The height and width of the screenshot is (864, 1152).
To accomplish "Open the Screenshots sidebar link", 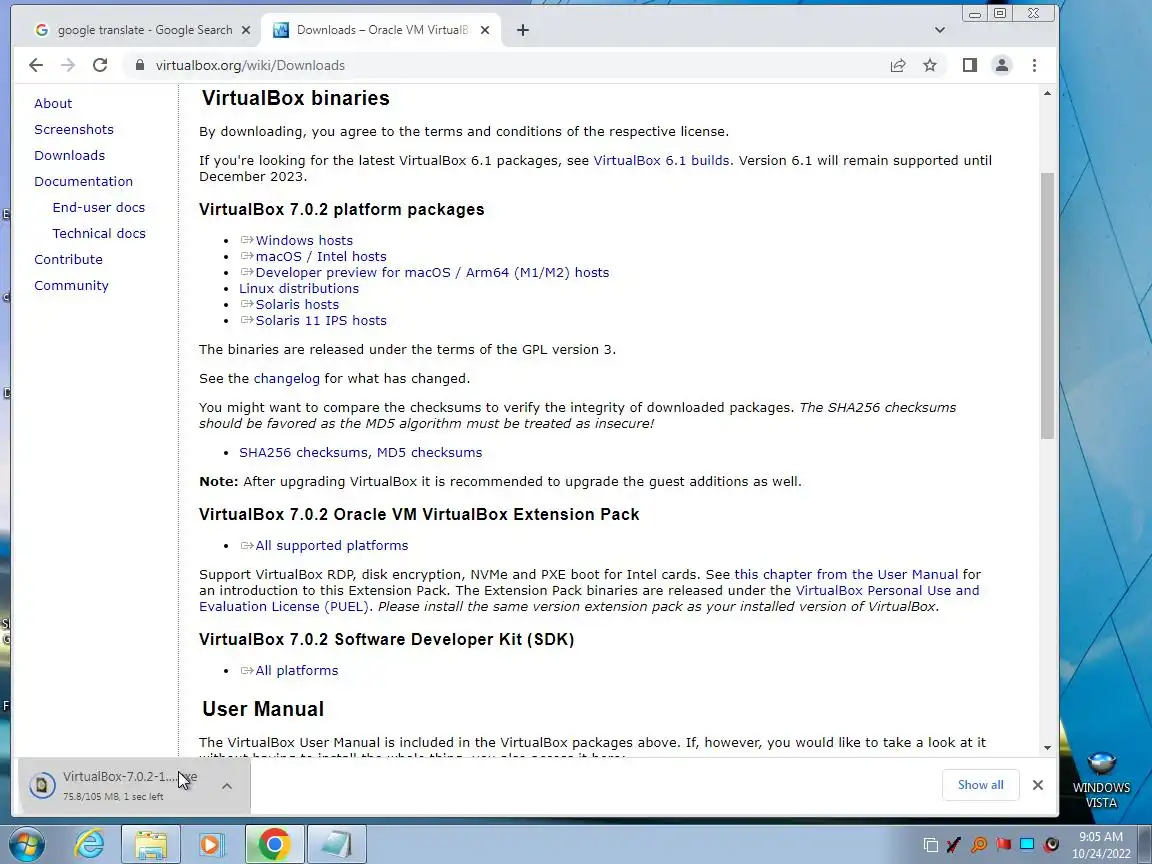I will click(73, 129).
